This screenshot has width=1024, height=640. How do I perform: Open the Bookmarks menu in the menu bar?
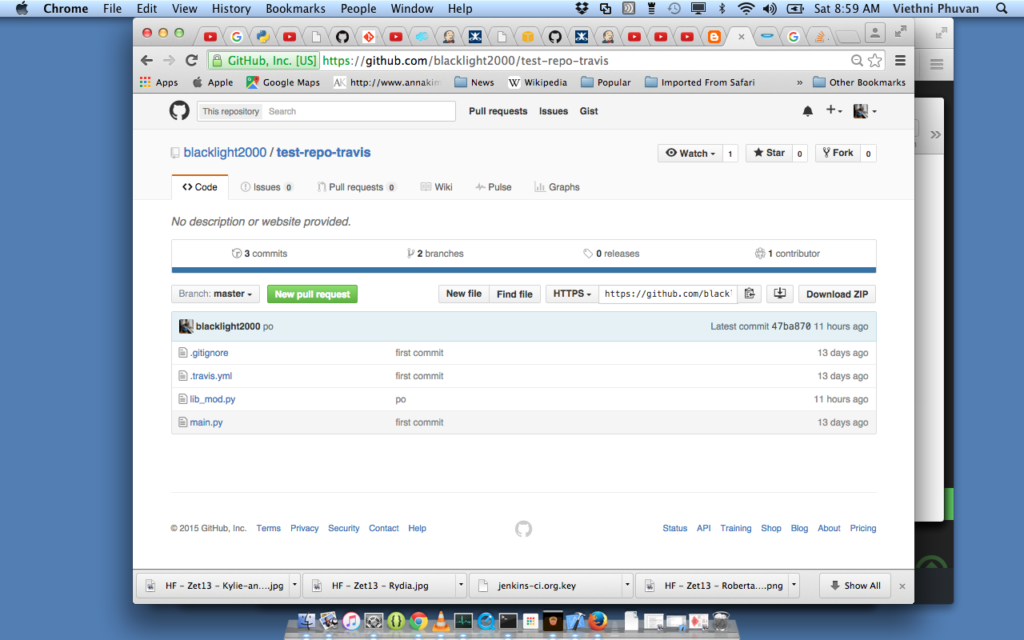click(x=295, y=8)
